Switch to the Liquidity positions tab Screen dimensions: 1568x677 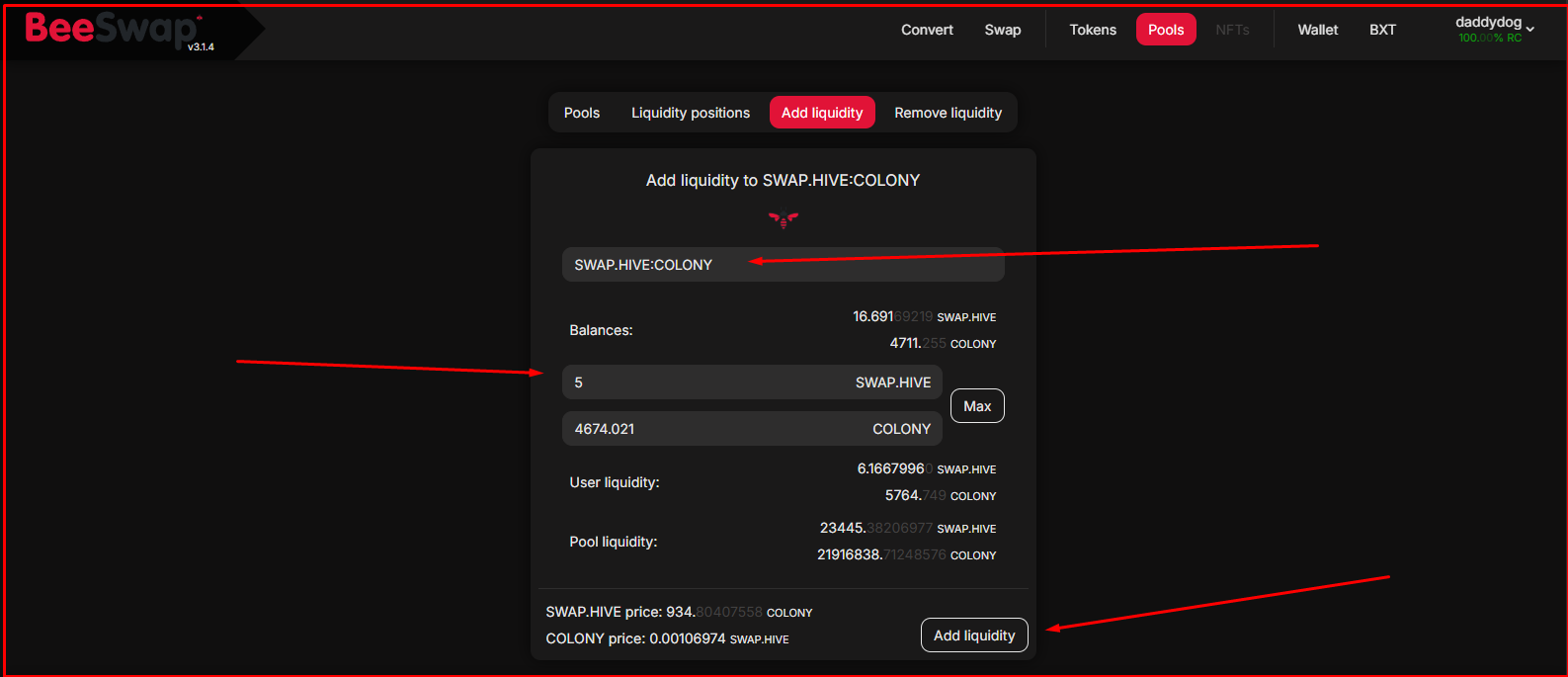(x=691, y=113)
